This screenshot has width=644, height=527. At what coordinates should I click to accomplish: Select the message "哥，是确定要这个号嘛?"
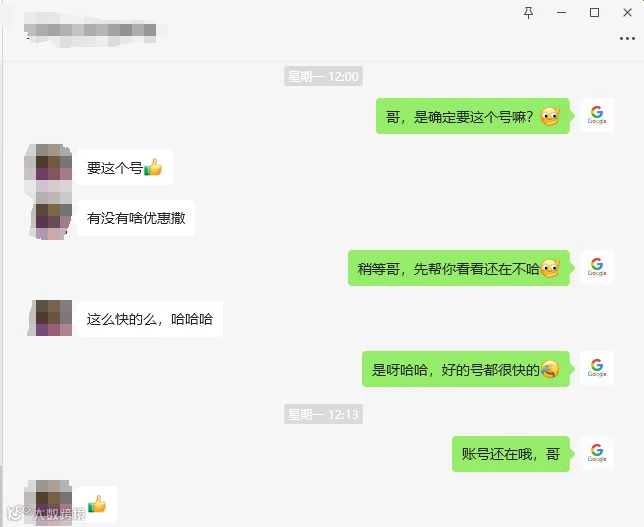point(473,116)
